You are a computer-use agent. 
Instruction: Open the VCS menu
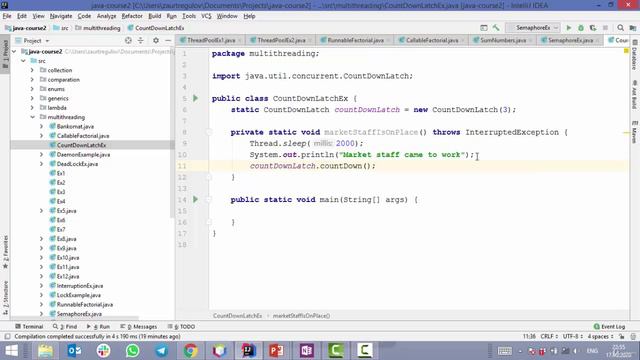(206, 16)
